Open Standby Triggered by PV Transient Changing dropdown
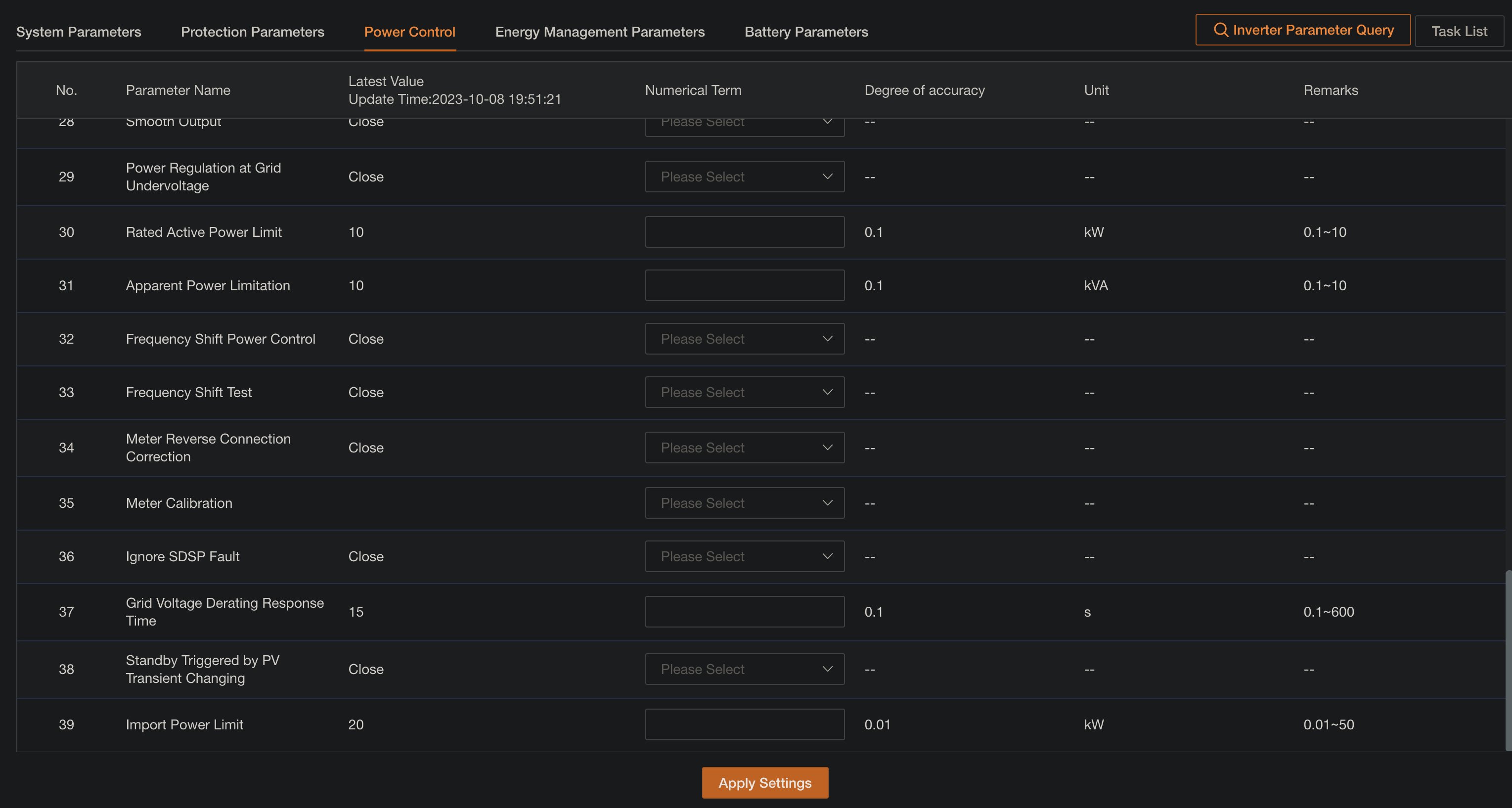 744,669
